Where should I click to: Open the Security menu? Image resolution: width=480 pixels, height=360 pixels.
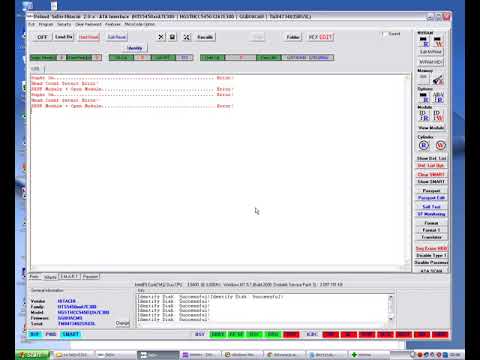[x=64, y=24]
